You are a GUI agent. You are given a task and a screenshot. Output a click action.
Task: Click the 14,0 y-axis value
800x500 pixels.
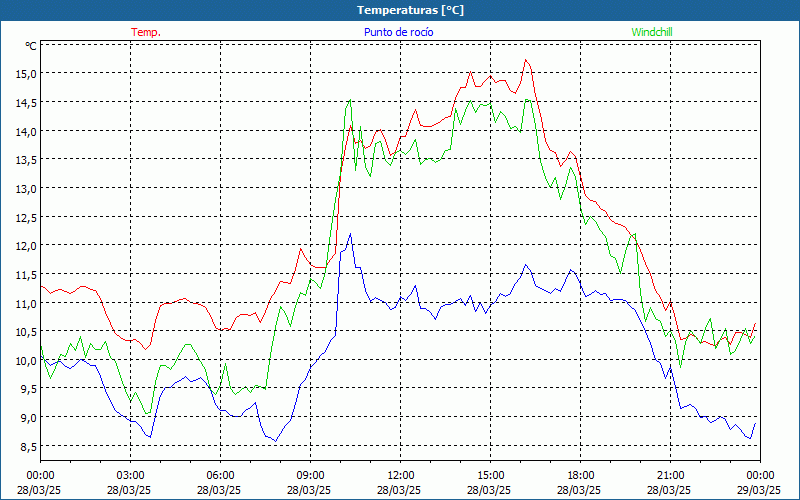pyautogui.click(x=27, y=132)
